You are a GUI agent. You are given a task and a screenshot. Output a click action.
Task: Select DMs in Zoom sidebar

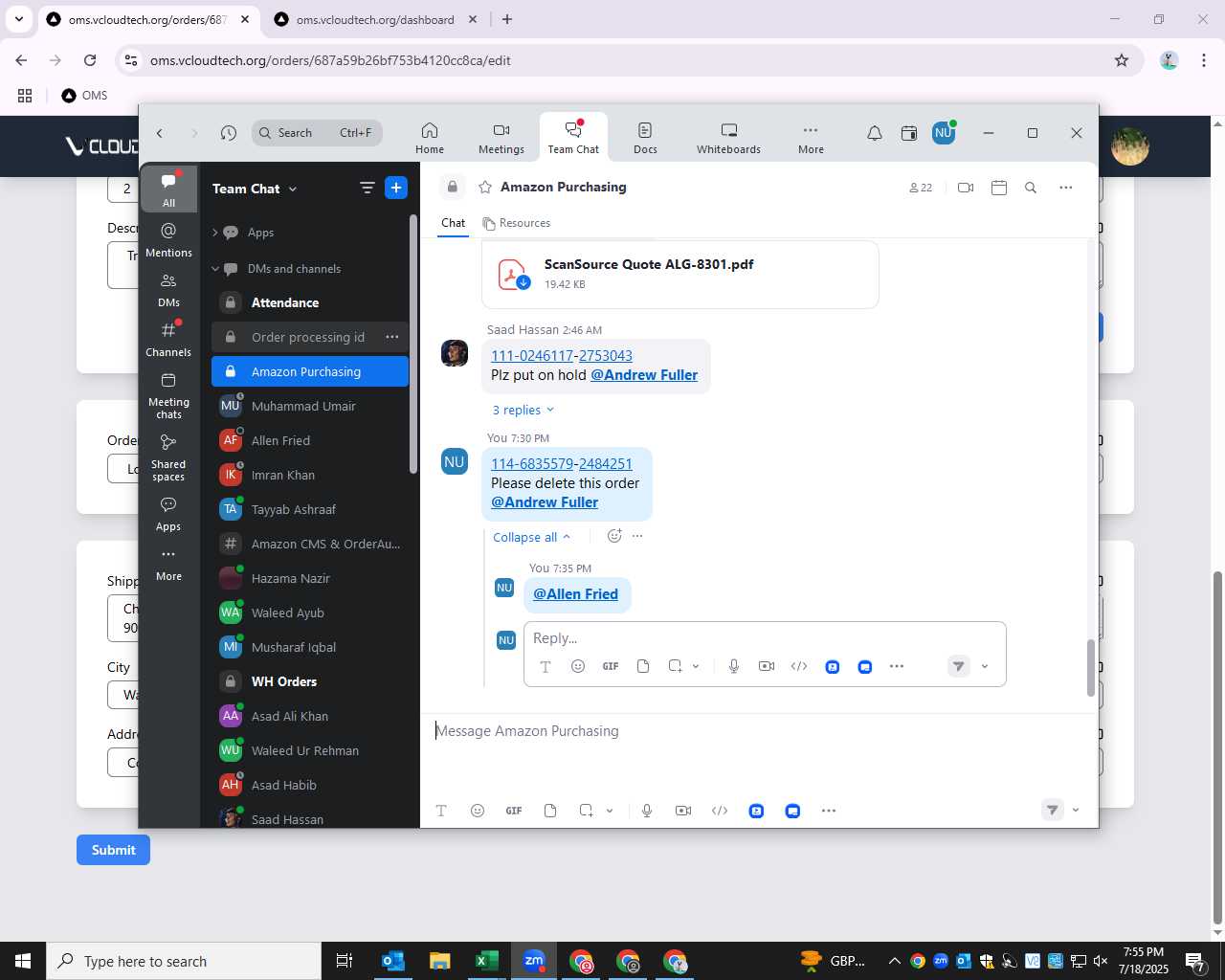coord(168,290)
